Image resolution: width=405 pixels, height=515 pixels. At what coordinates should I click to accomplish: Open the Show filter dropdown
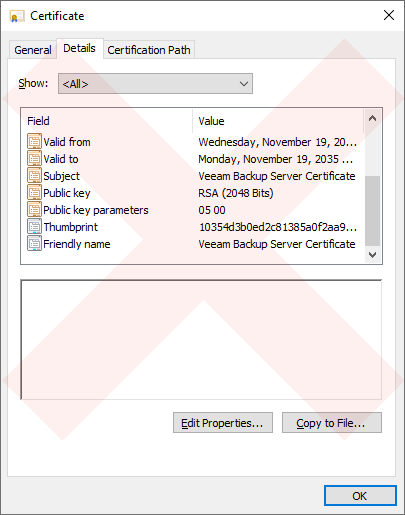155,84
